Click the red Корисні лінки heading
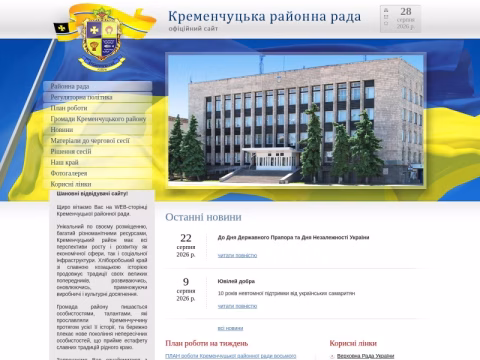The image size is (480, 360). (x=353, y=343)
